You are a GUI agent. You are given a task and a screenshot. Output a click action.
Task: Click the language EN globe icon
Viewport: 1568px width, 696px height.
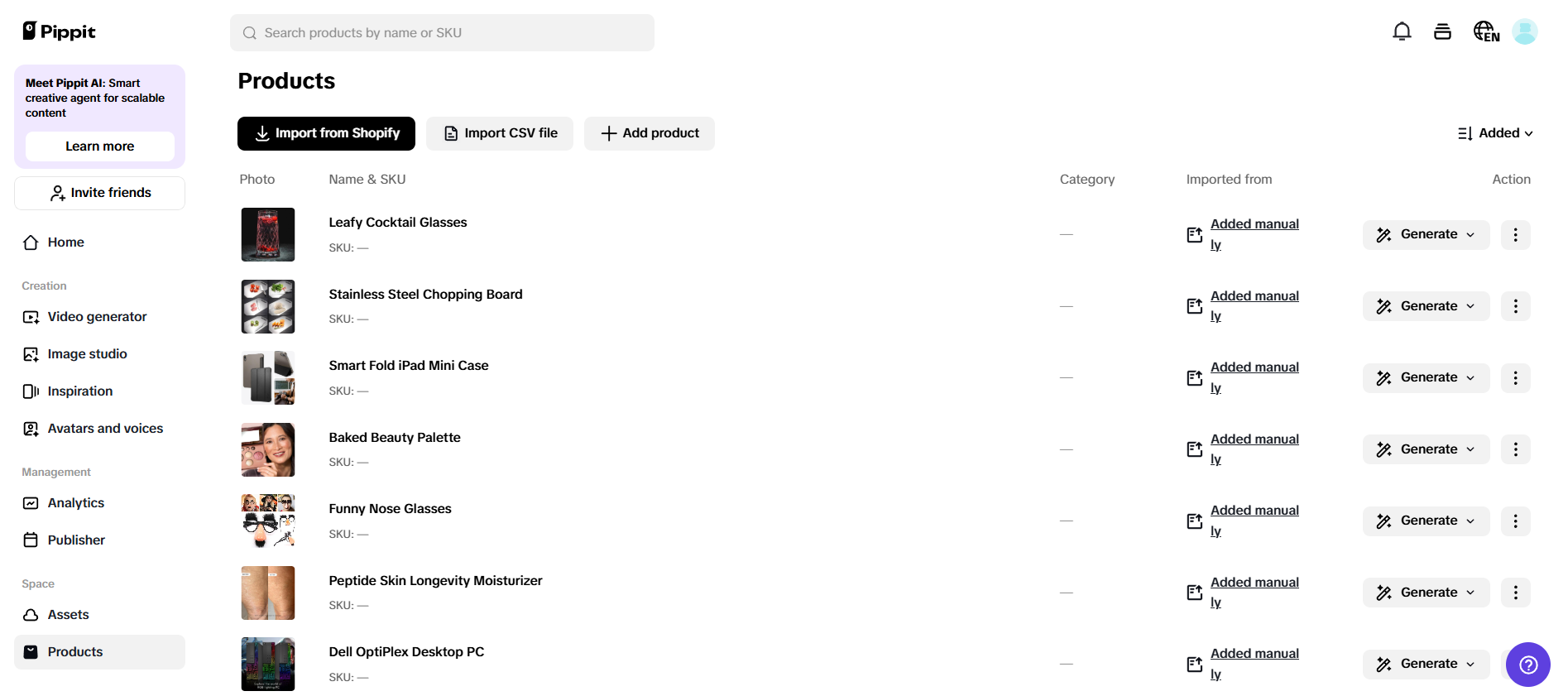1485,31
